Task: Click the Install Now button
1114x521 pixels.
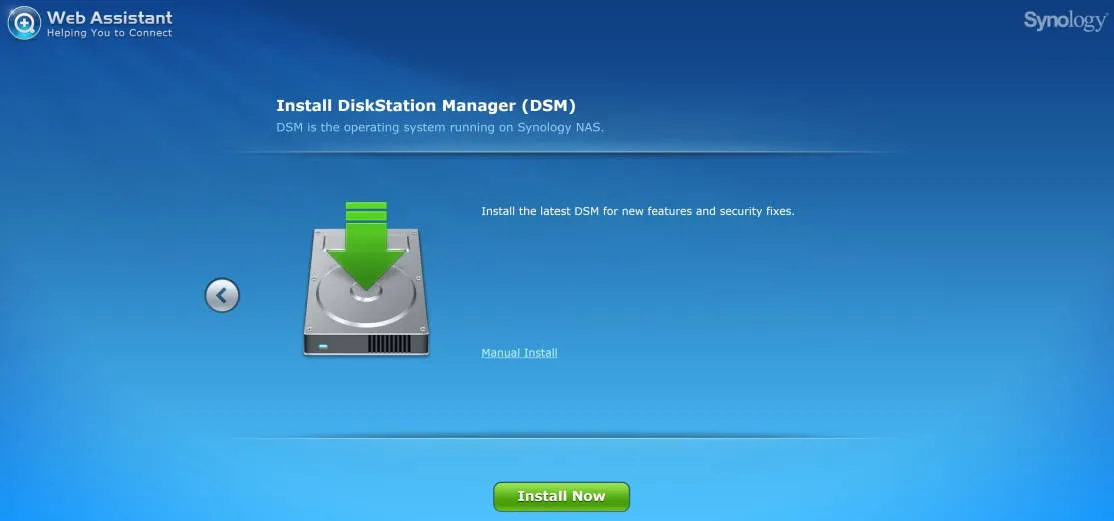Action: point(561,496)
